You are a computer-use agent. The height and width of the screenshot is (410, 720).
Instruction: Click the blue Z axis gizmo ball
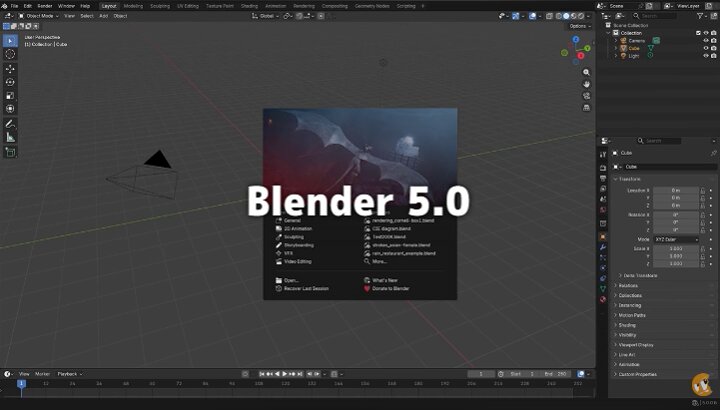tap(576, 40)
